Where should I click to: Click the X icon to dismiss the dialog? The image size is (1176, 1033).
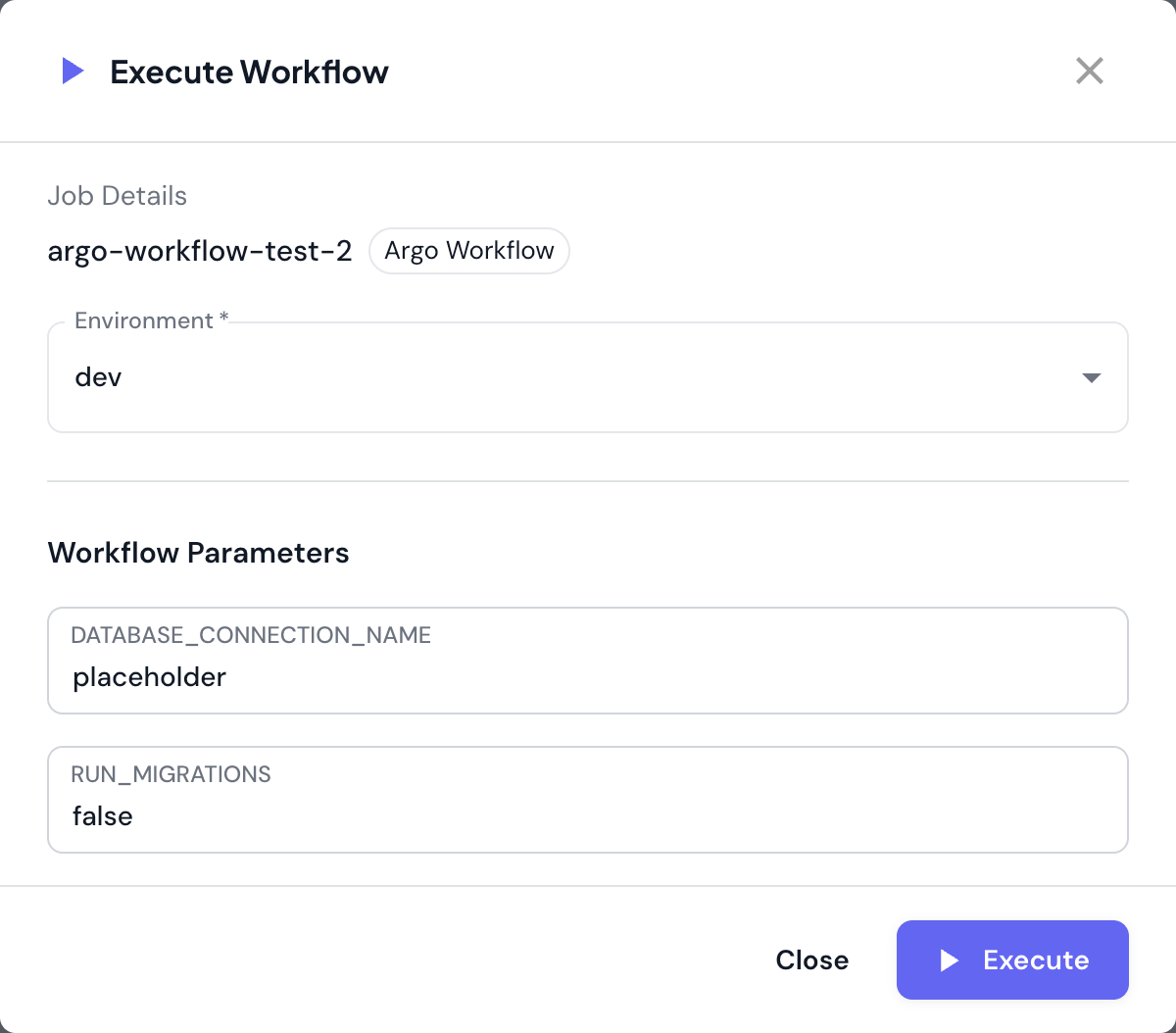[x=1089, y=71]
